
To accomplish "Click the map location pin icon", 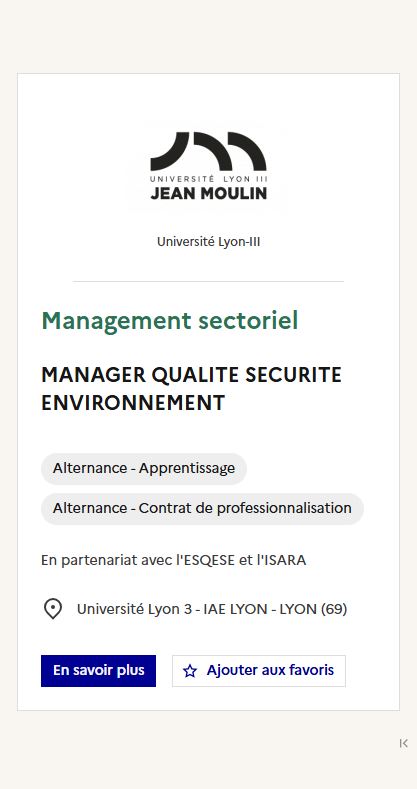I will tap(53, 609).
